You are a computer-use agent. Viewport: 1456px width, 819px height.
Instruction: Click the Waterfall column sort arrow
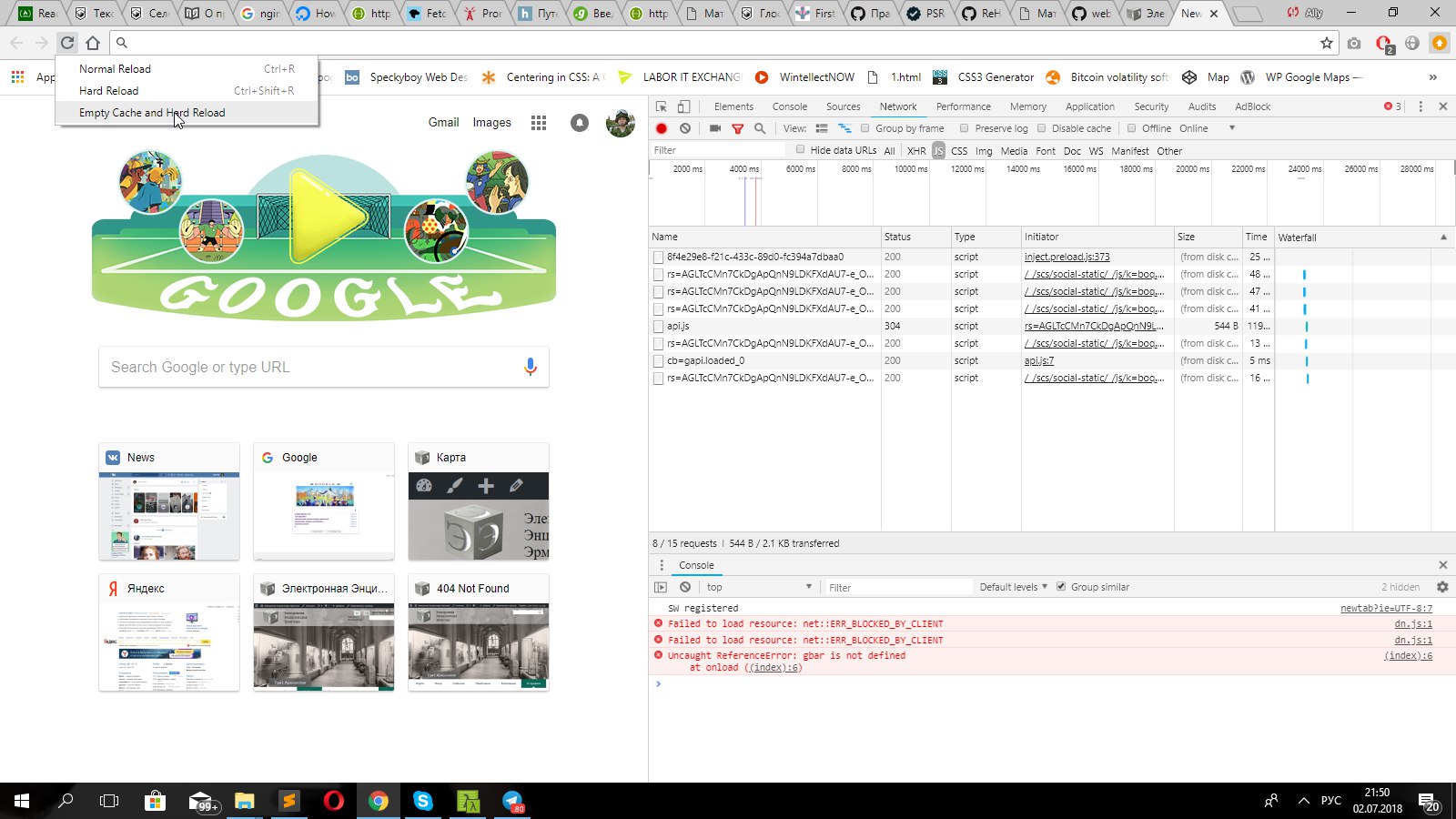pyautogui.click(x=1443, y=237)
